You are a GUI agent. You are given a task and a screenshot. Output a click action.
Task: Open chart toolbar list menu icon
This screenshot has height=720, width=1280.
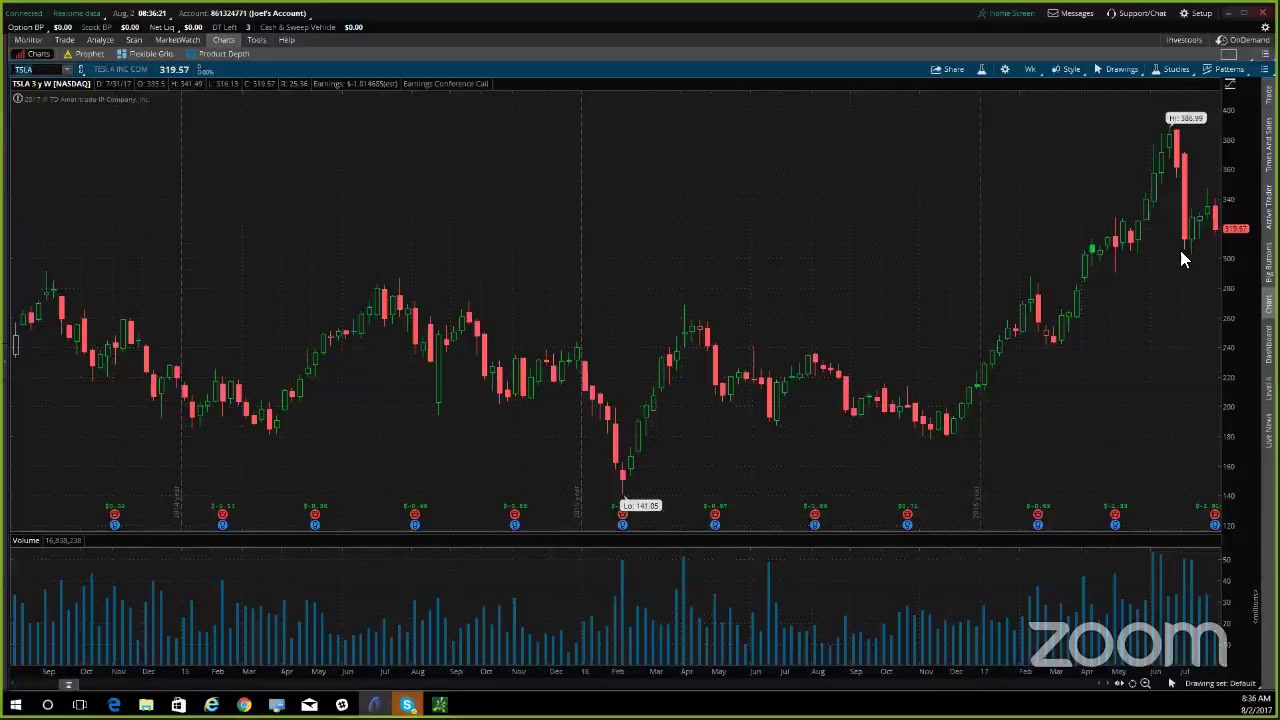(1265, 70)
